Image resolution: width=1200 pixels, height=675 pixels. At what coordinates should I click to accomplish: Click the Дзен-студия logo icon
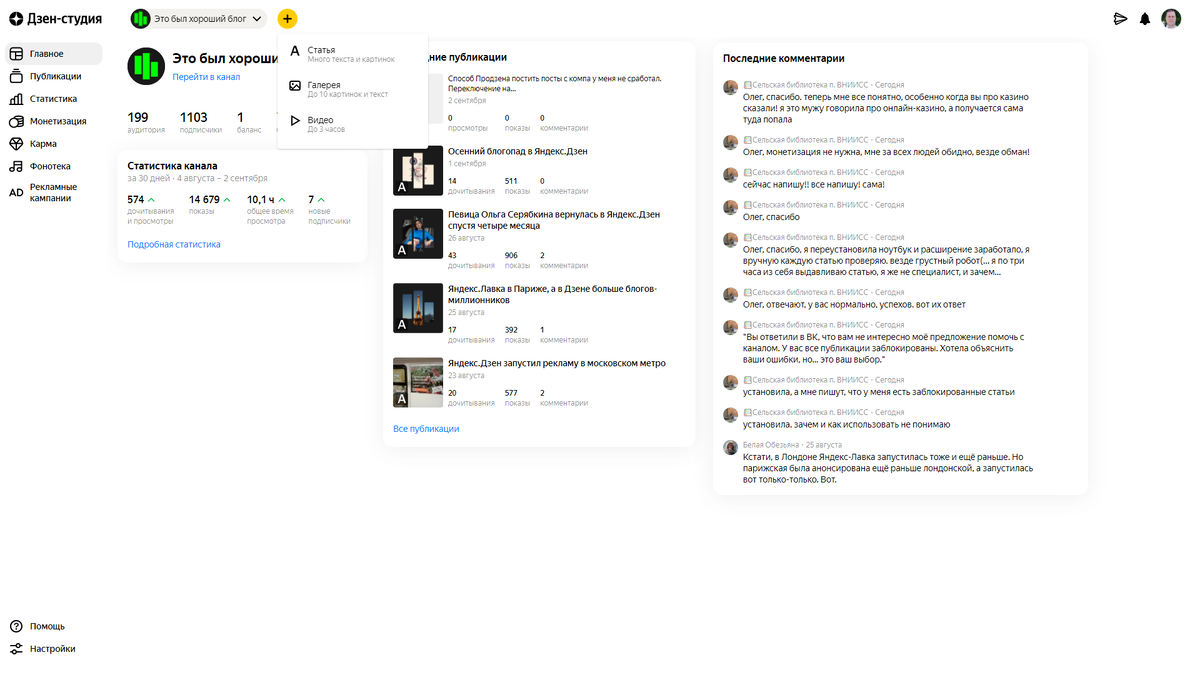(x=16, y=18)
